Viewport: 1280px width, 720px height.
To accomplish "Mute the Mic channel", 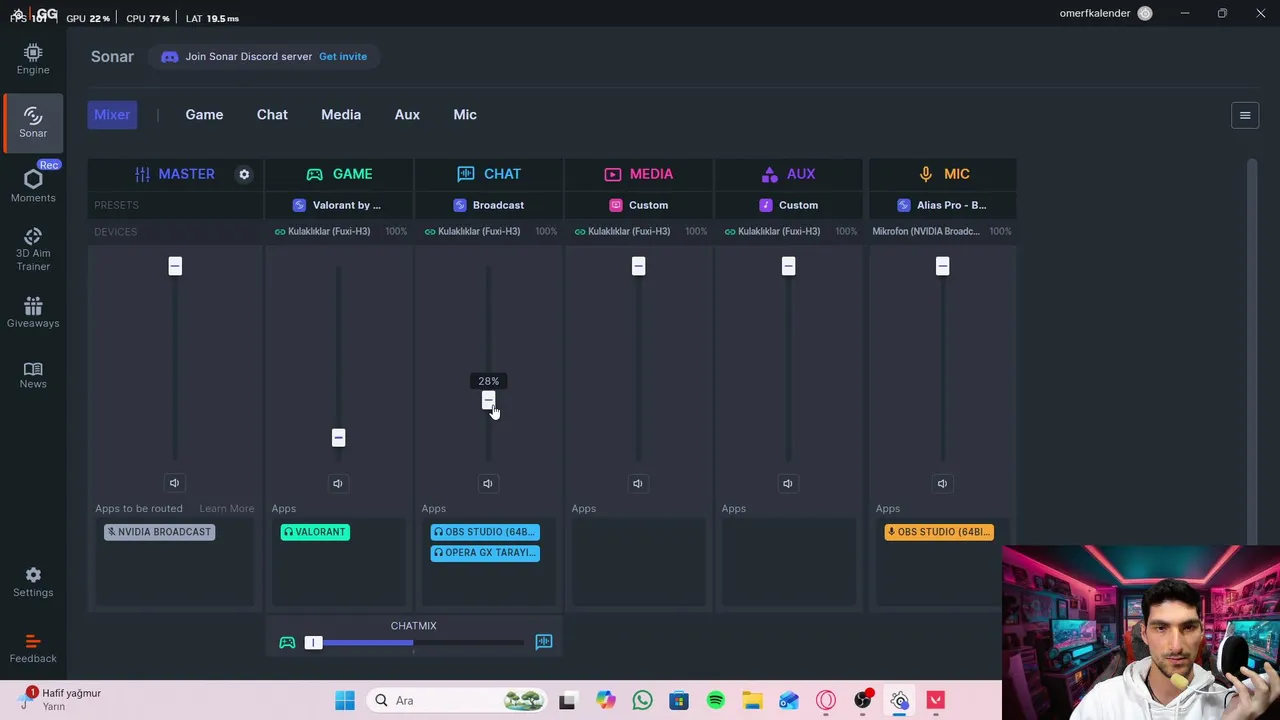I will pyautogui.click(x=942, y=483).
